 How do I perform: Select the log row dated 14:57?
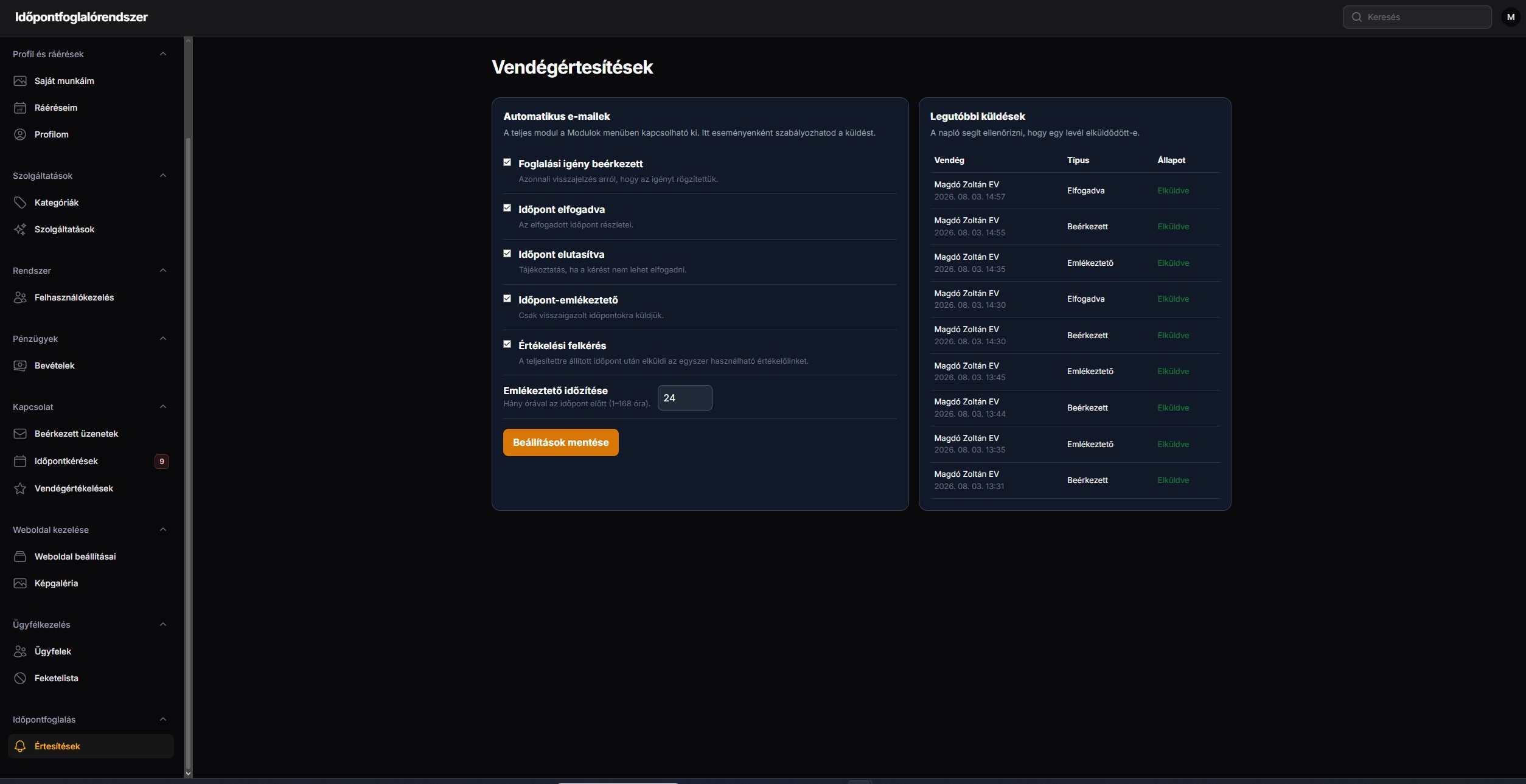pyautogui.click(x=1075, y=191)
